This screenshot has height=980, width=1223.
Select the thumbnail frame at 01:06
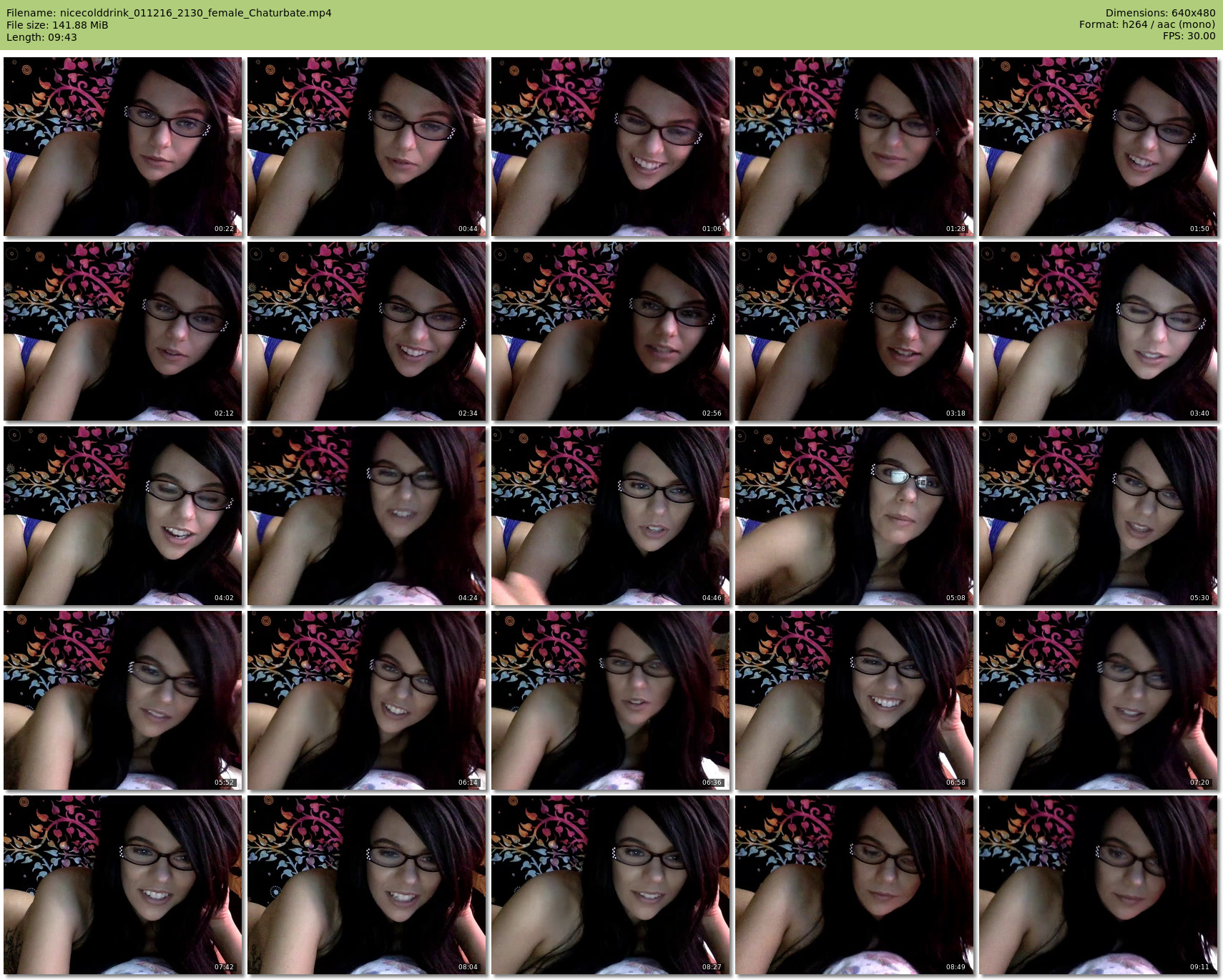coord(611,147)
